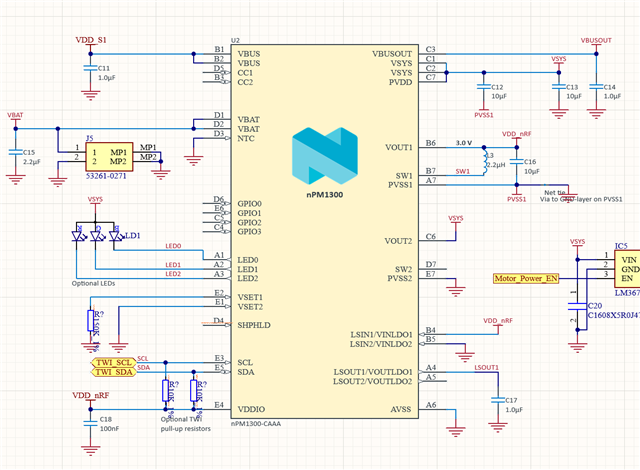Select capacitor C12 10µF
This screenshot has width=640, height=470.
[x=484, y=87]
